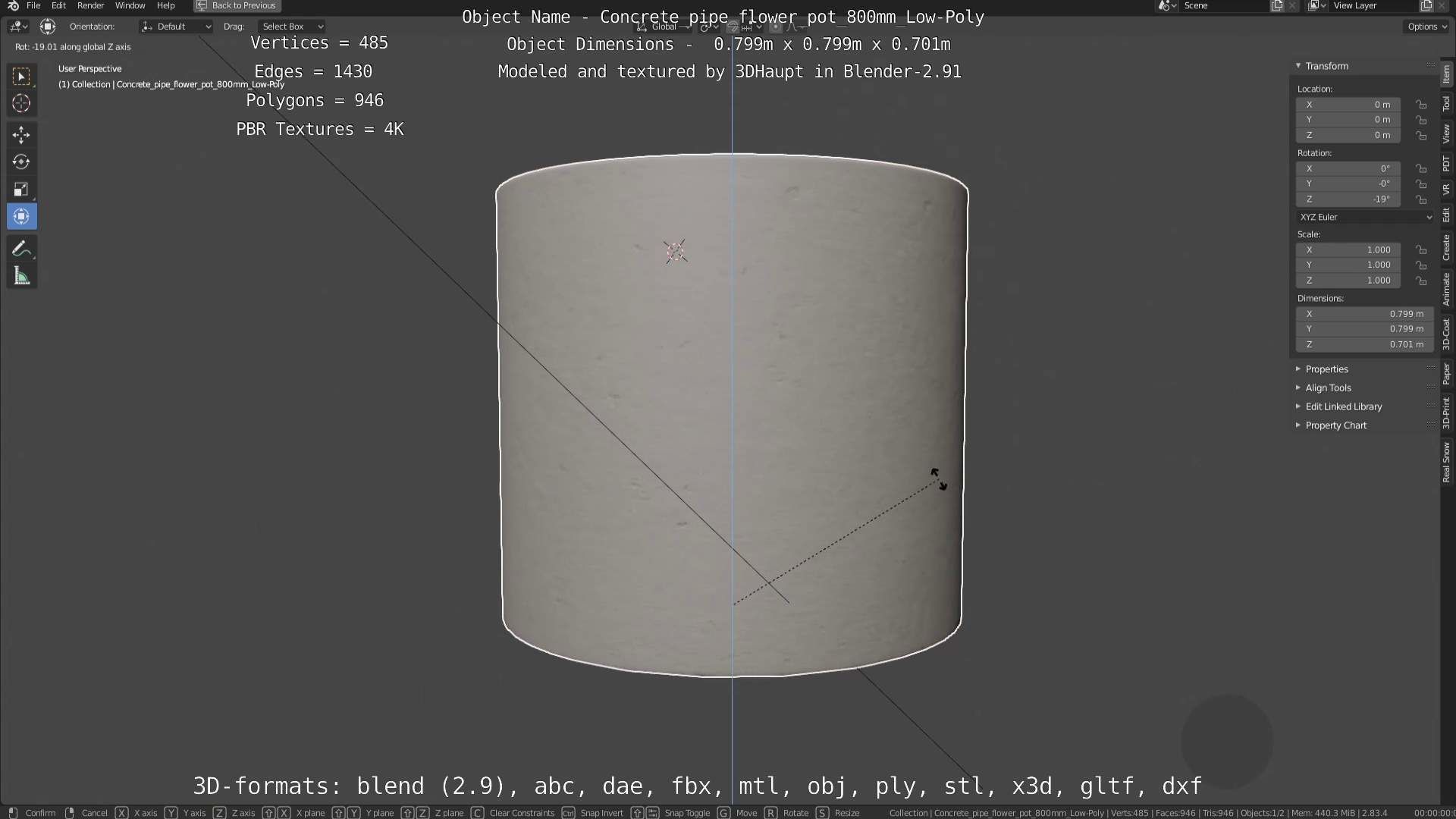Click the Scale Z value field

coord(1348,281)
